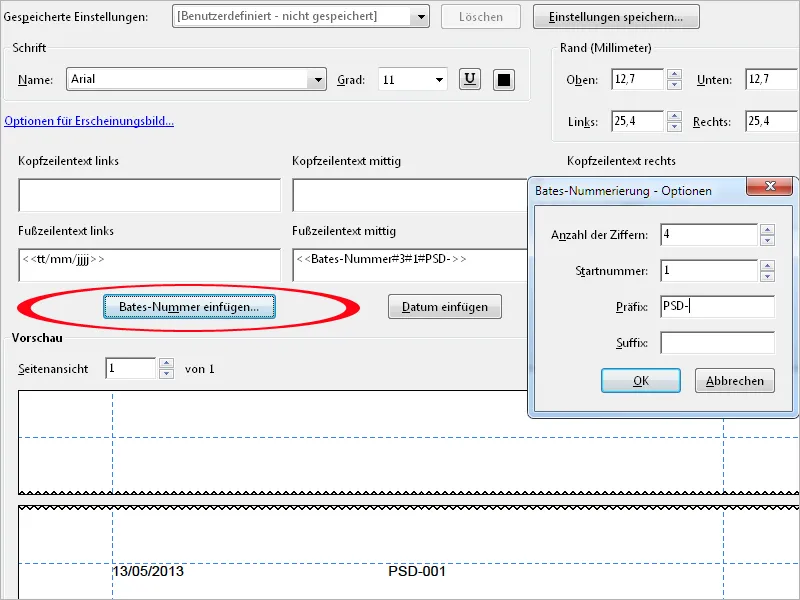Expand the Arial font name dropdown
This screenshot has width=800, height=600.
click(x=318, y=80)
